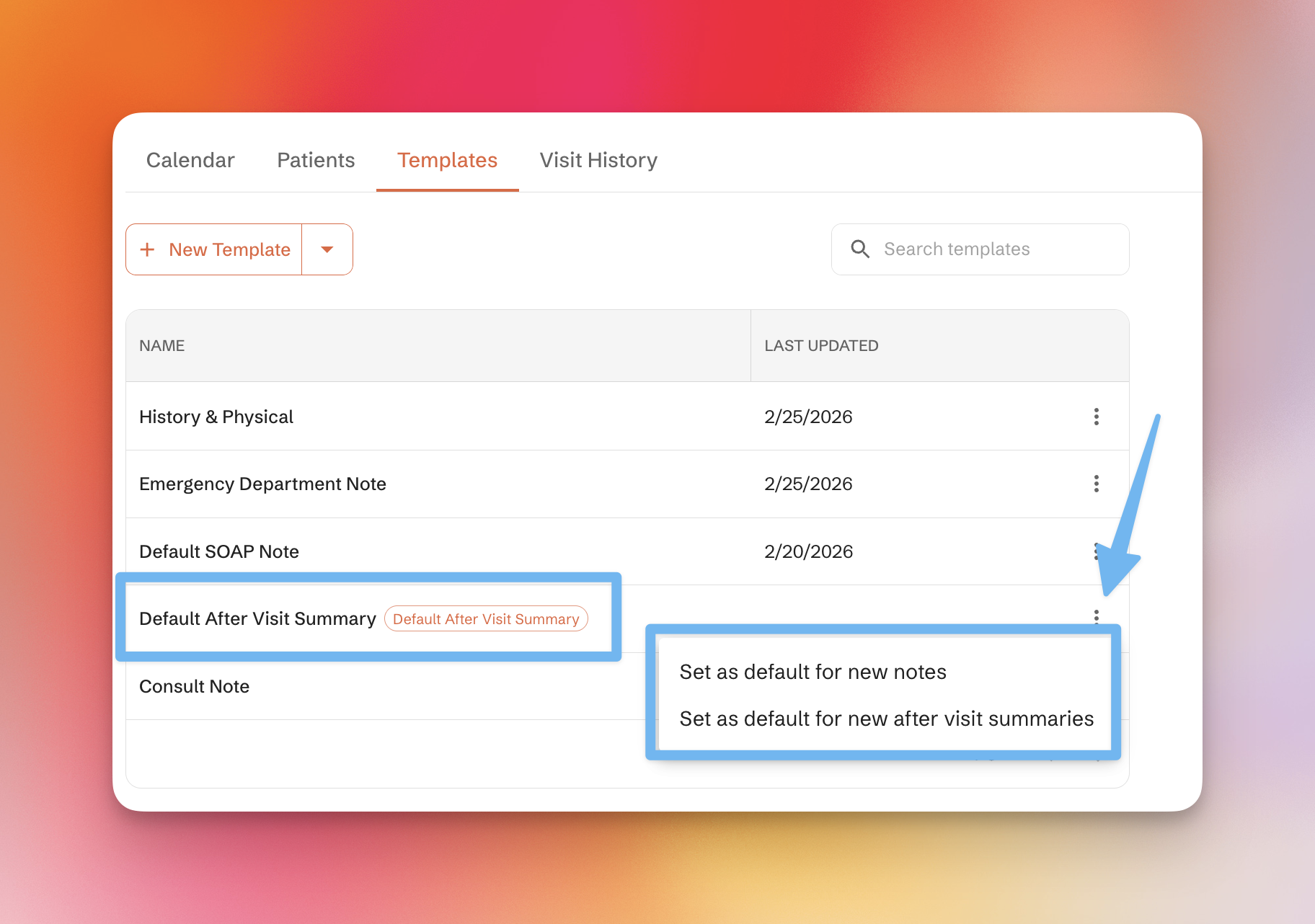
Task: Choose Set as default for new after visit summaries
Action: tap(886, 719)
